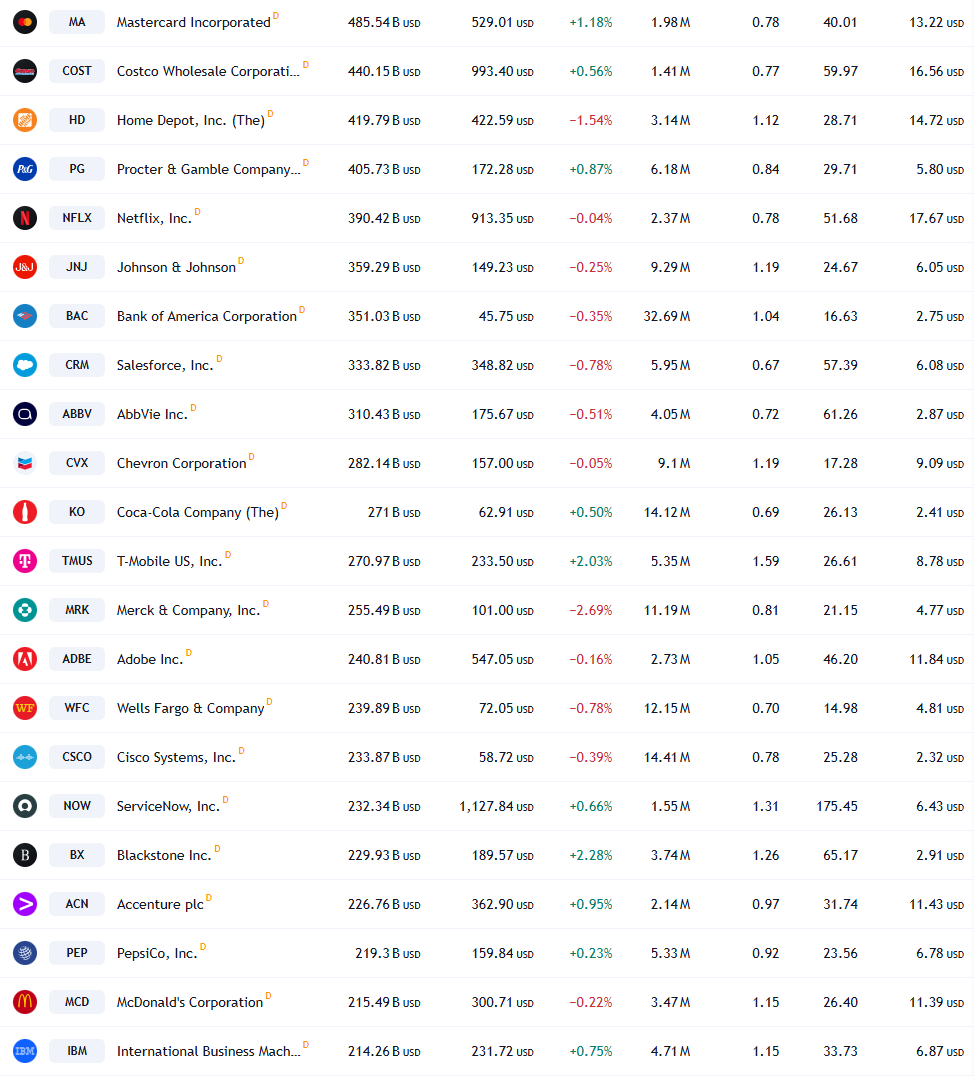Click ServiceNow P/E value 175.45
The width and height of the screenshot is (974, 1076).
click(837, 806)
